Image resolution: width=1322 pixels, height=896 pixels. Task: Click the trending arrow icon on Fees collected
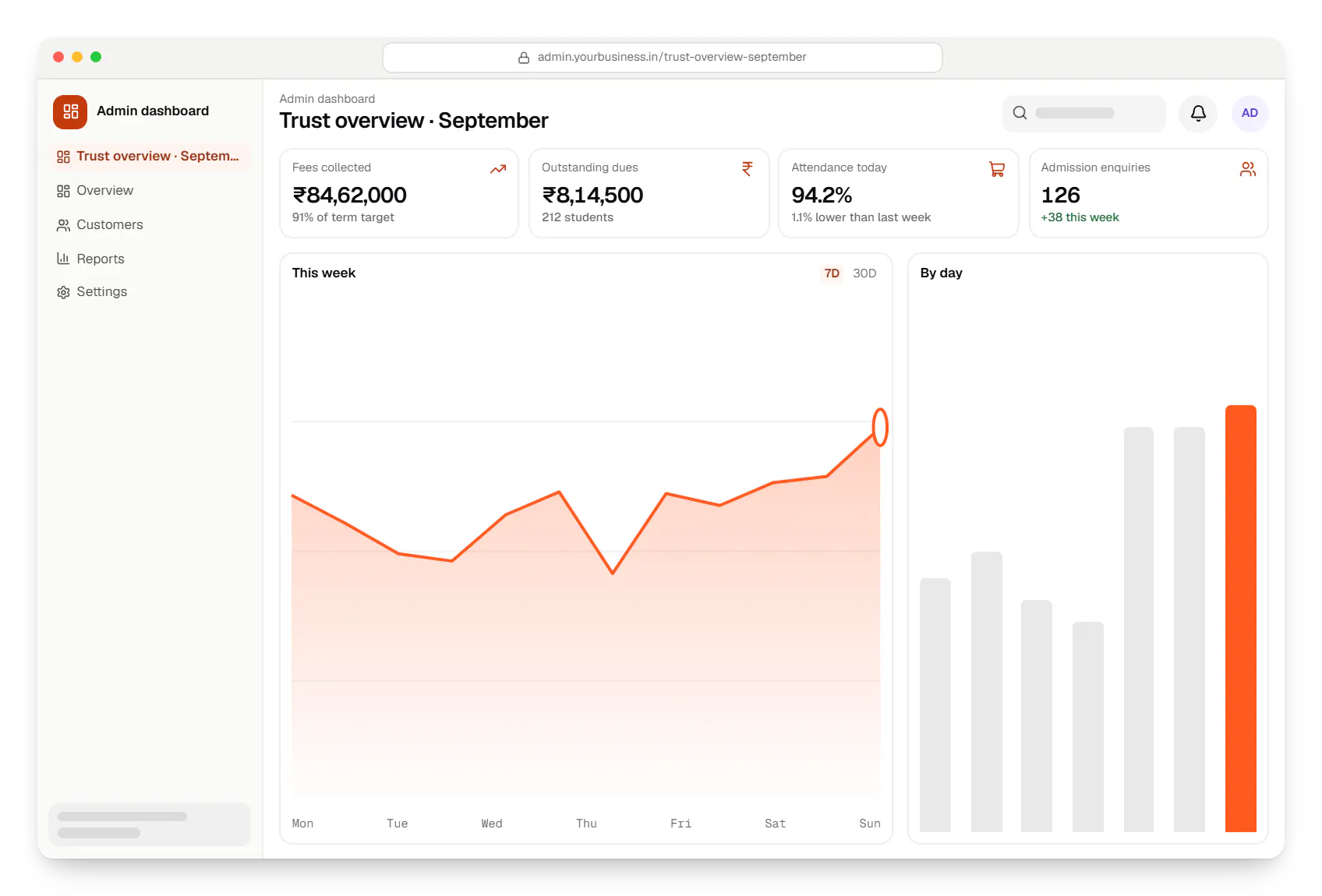(498, 169)
